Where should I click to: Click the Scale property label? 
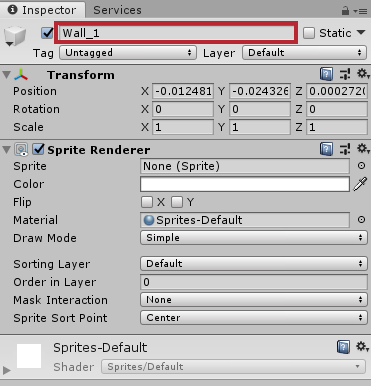(28, 127)
